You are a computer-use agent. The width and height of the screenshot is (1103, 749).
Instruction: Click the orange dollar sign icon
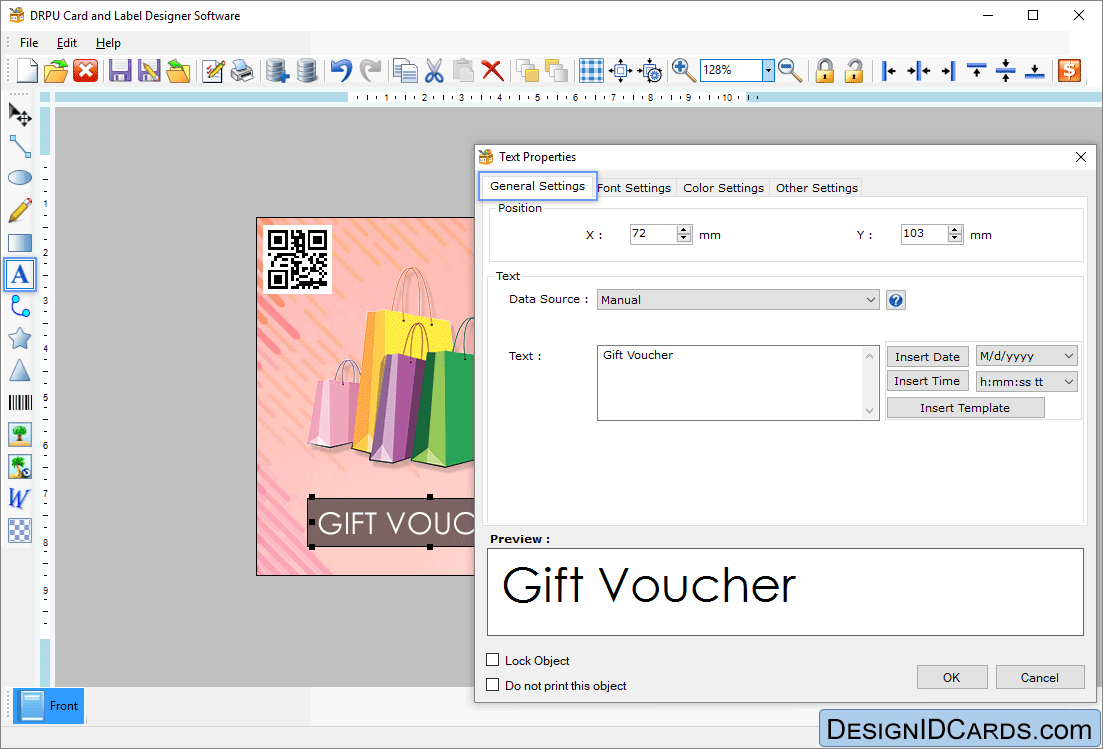pyautogui.click(x=1069, y=70)
